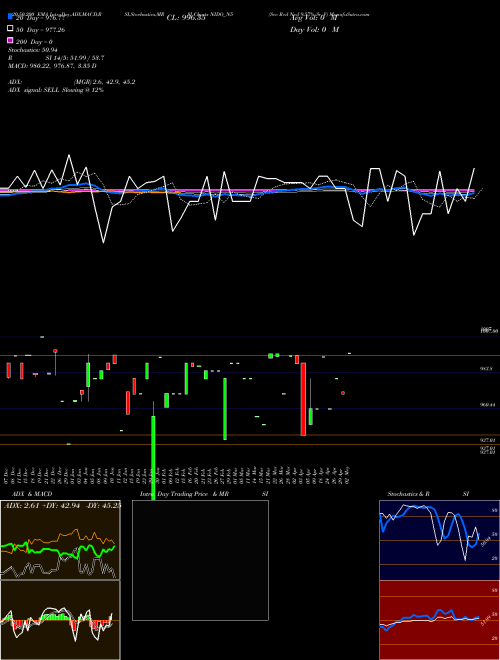500x660 pixels.
Task: Click the 'Stochastics & R SI' panel title
Action: click(x=428, y=494)
